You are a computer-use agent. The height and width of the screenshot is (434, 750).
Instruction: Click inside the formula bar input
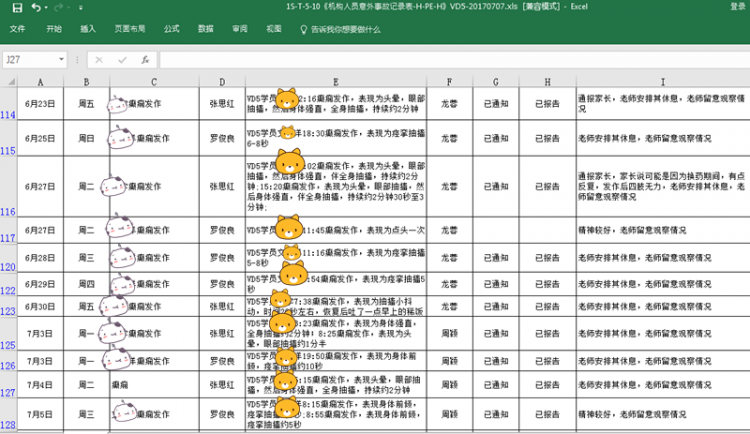(x=450, y=60)
